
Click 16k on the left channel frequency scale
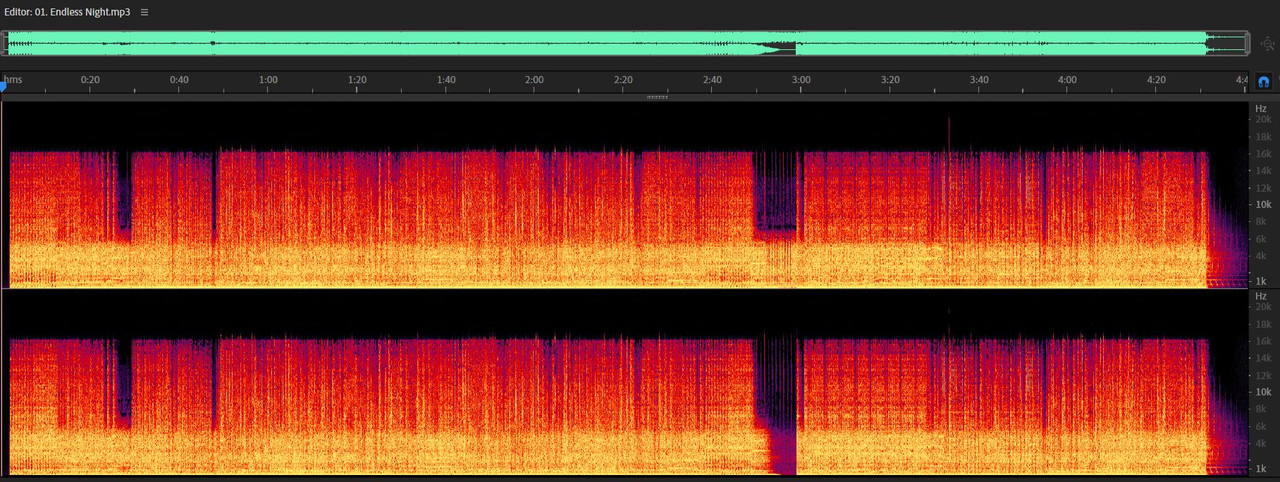1263,154
